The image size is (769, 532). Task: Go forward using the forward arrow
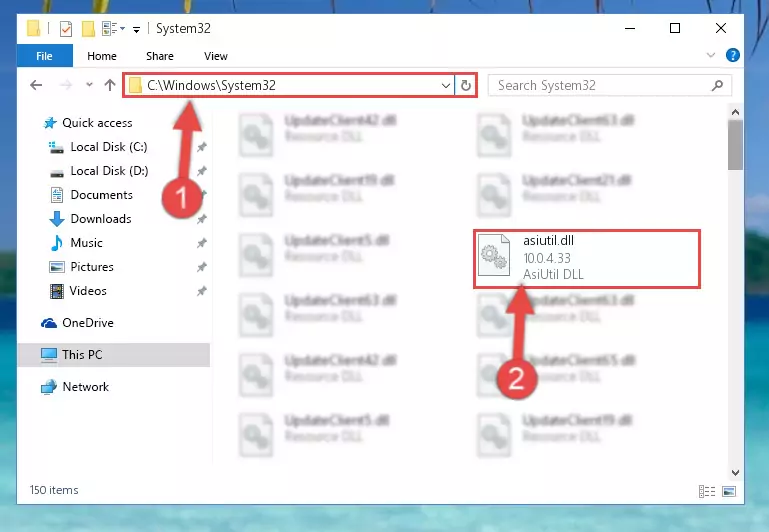(x=66, y=85)
